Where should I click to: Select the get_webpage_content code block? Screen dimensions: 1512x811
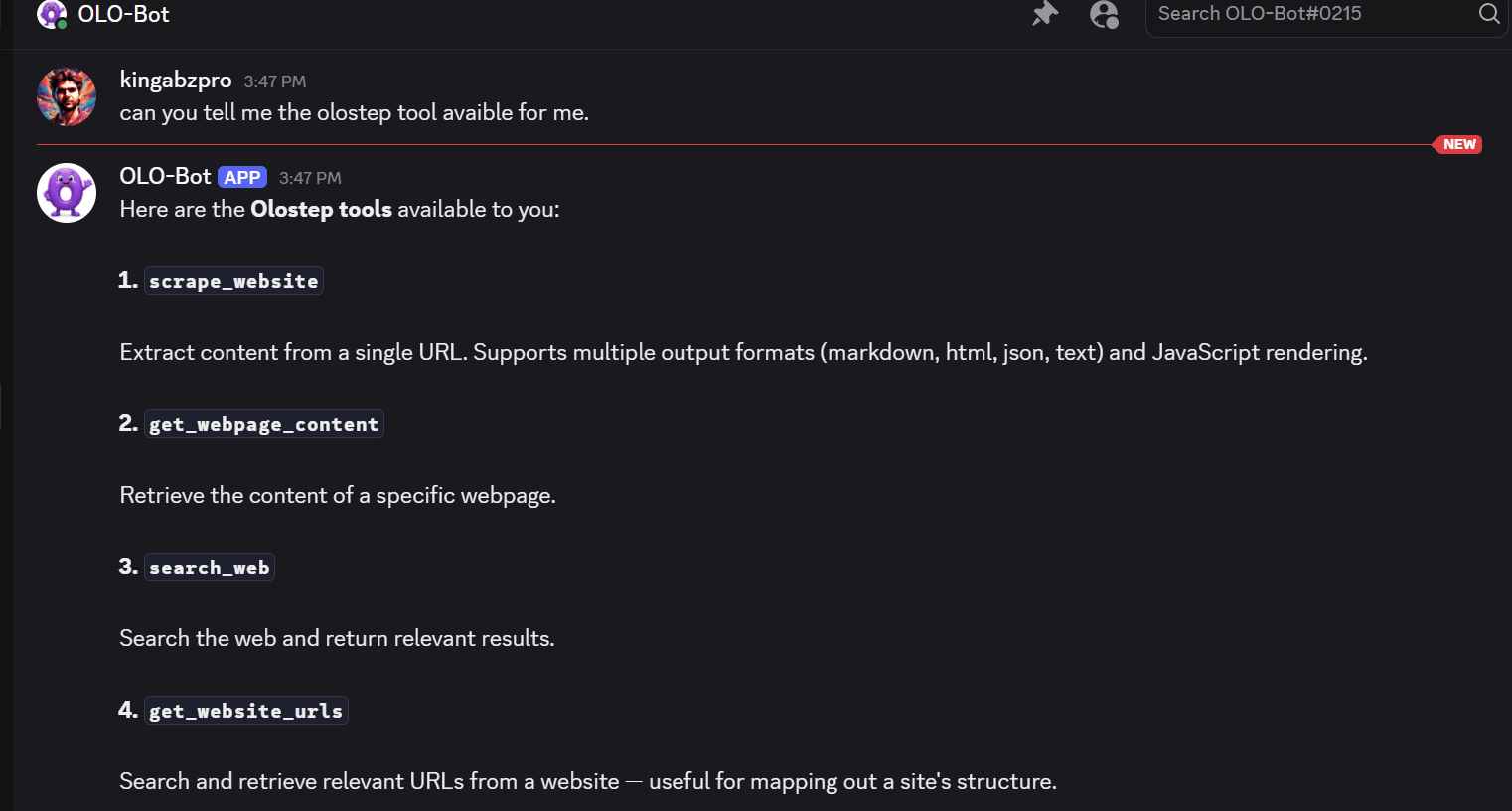[264, 424]
